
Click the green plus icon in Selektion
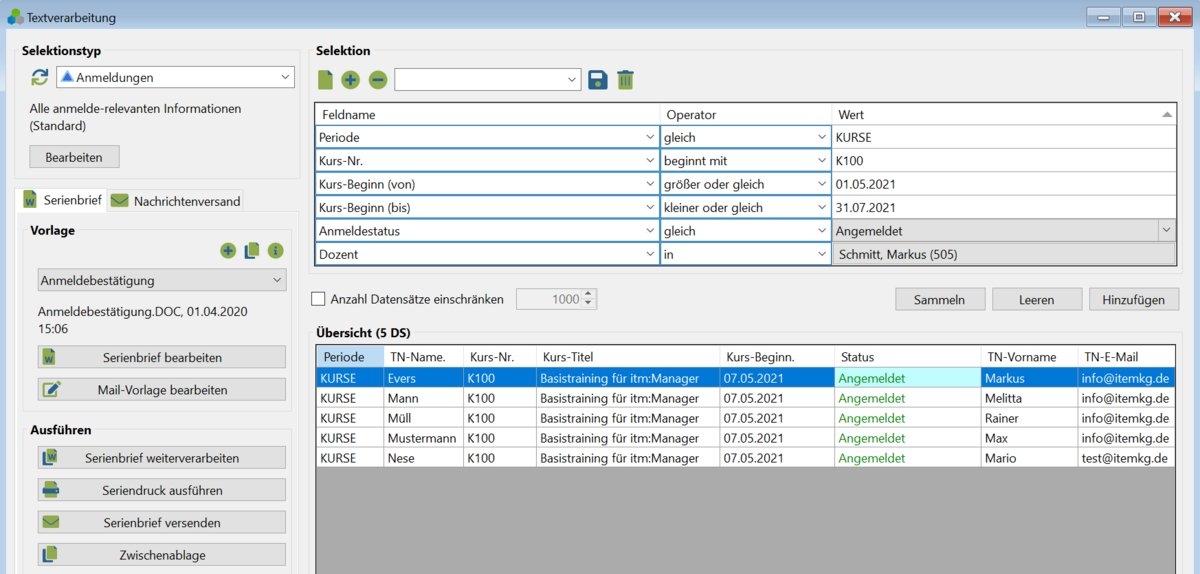(x=350, y=80)
